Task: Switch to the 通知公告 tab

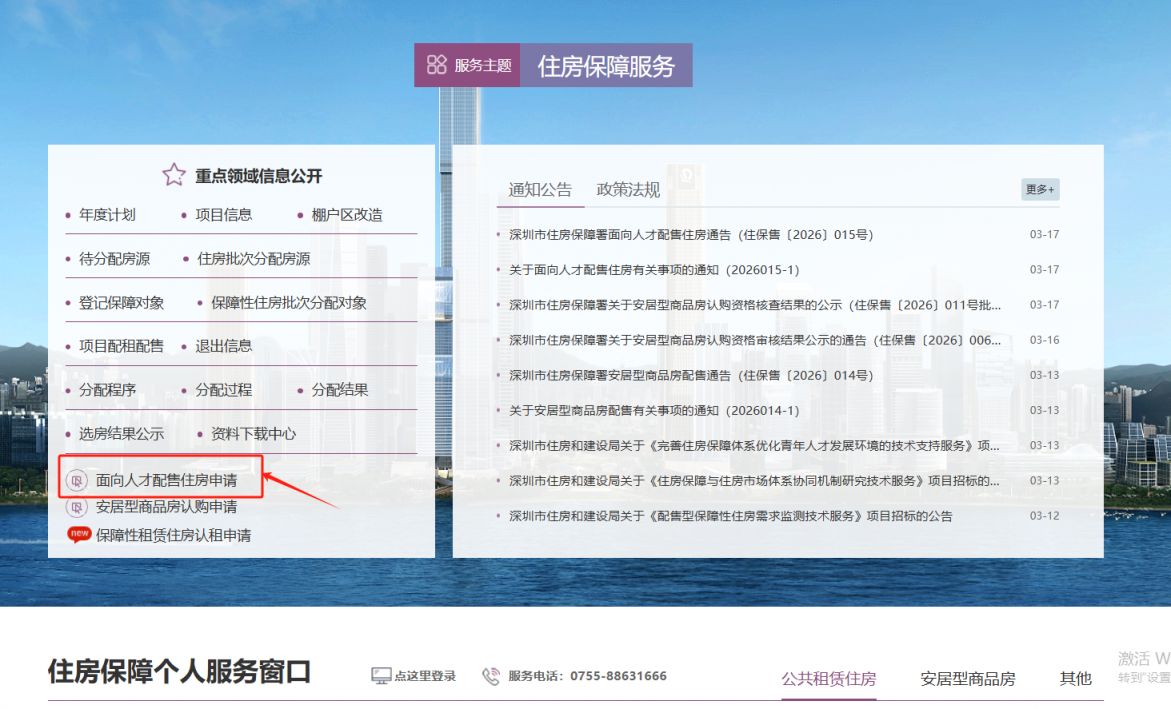Action: 540,190
